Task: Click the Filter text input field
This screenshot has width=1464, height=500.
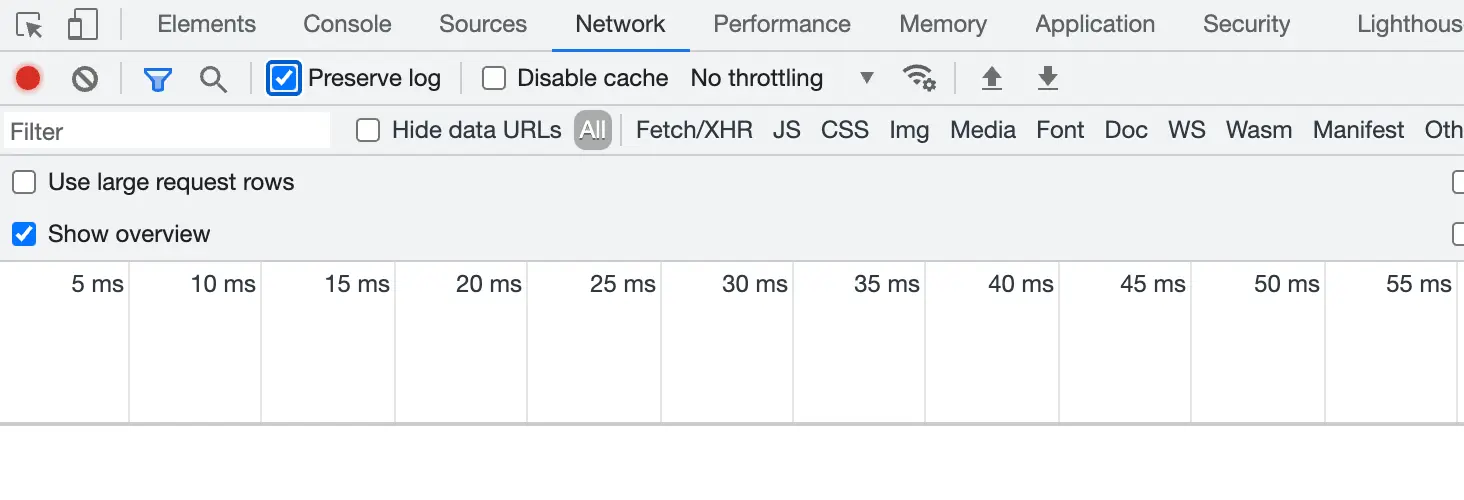Action: pos(168,131)
